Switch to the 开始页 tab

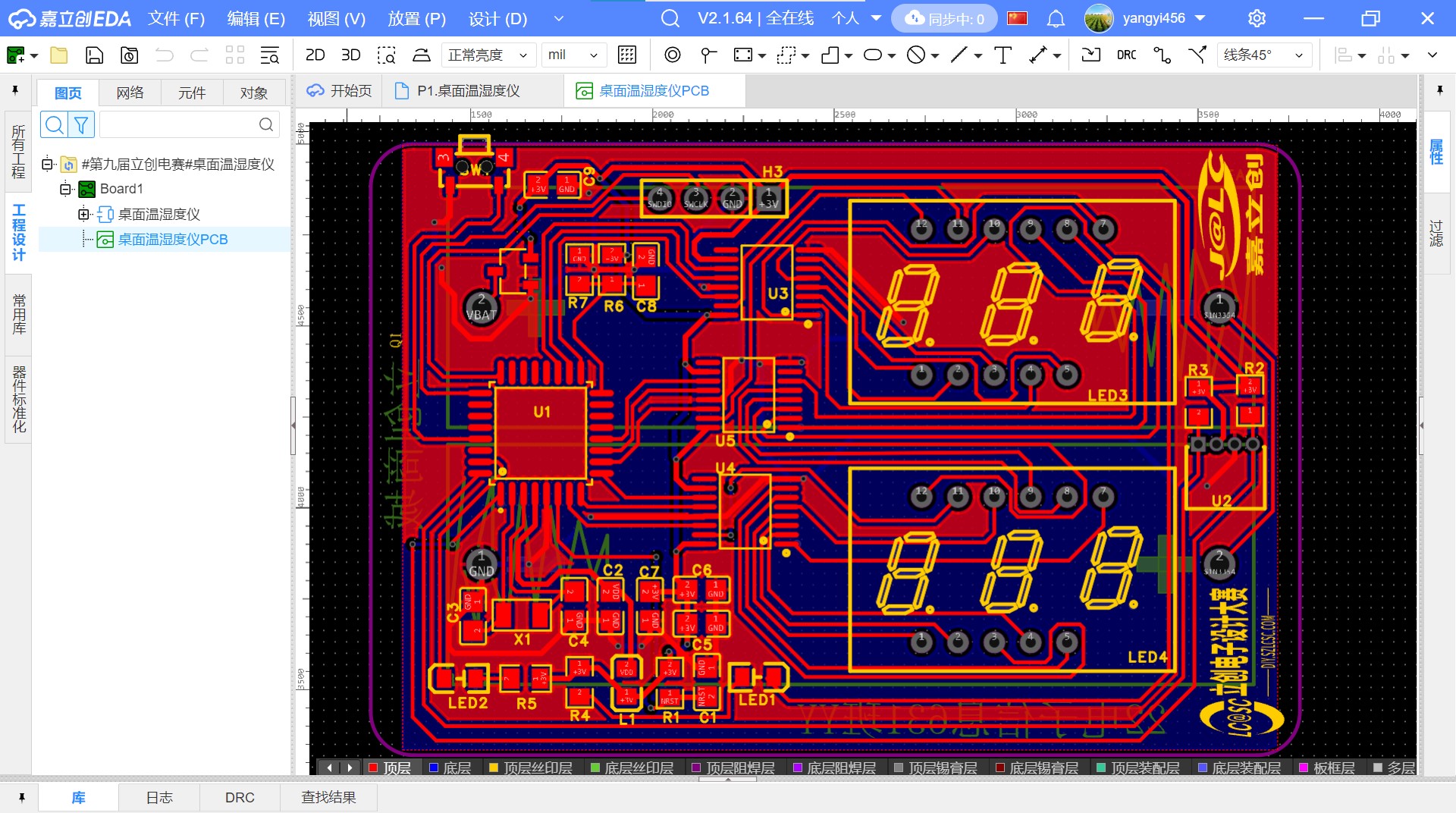tap(340, 91)
